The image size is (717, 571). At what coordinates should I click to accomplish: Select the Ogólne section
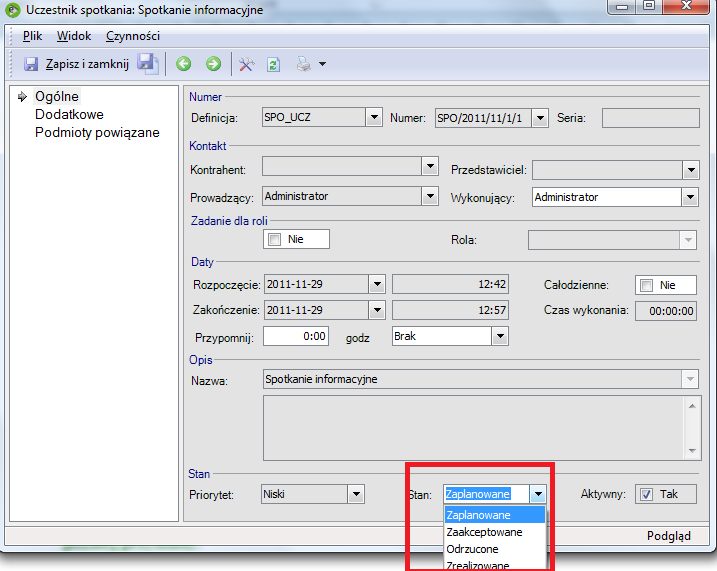[57, 96]
